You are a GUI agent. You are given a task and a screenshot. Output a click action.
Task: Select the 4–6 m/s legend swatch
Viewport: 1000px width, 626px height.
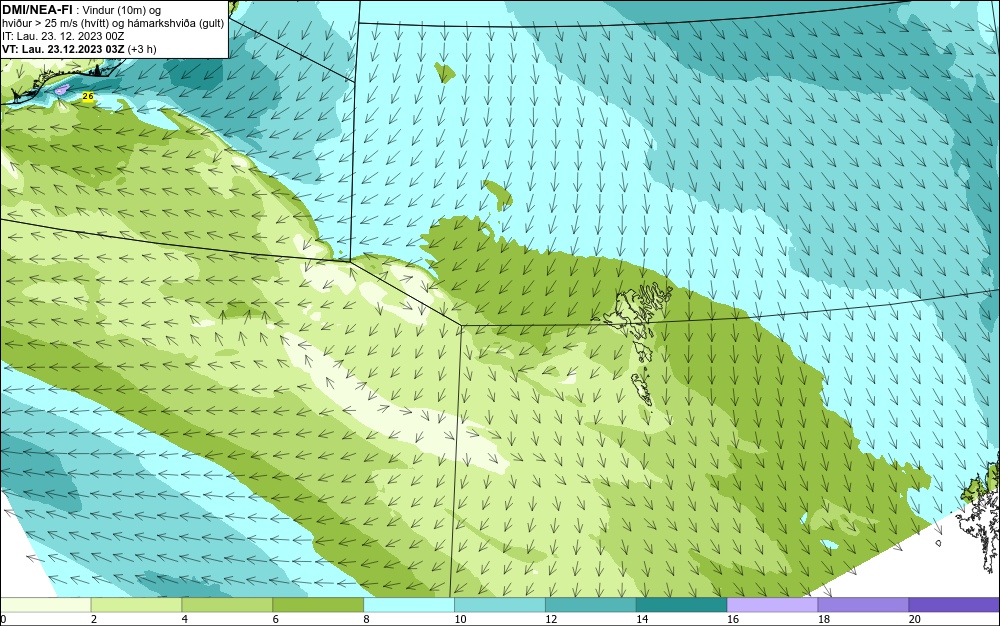(x=227, y=604)
